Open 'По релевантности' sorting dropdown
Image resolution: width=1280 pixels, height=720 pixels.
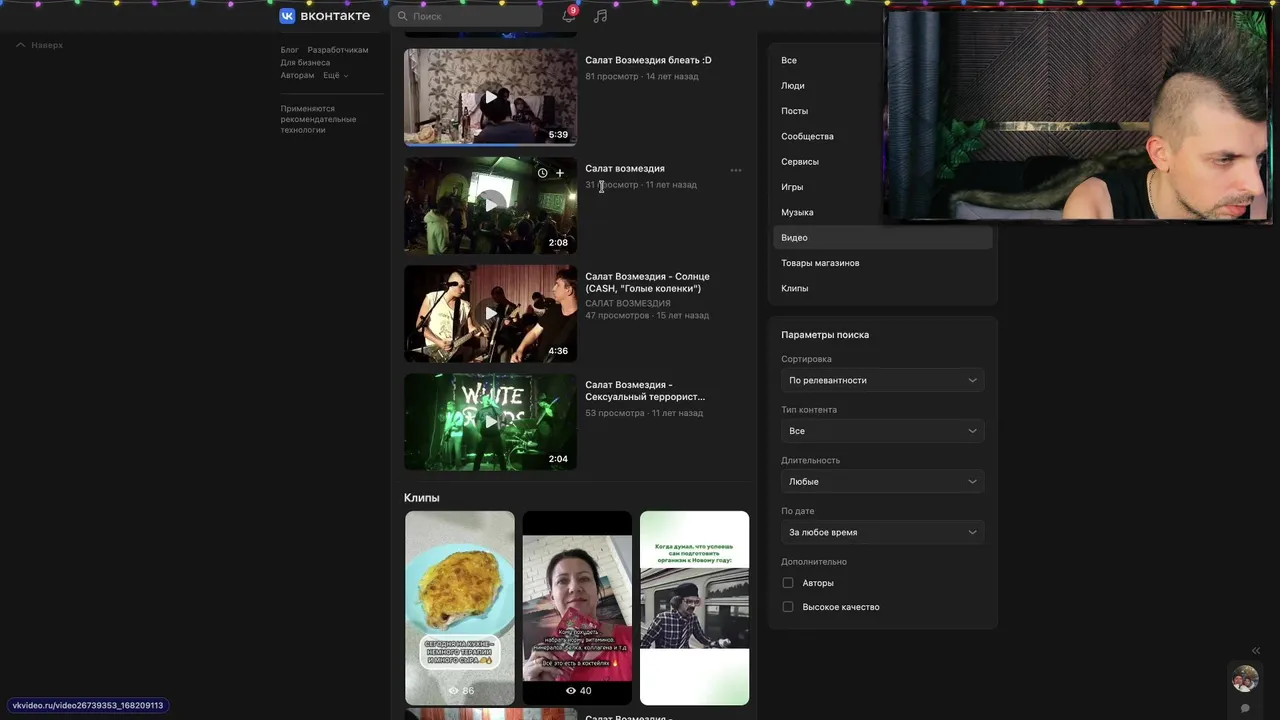(883, 380)
